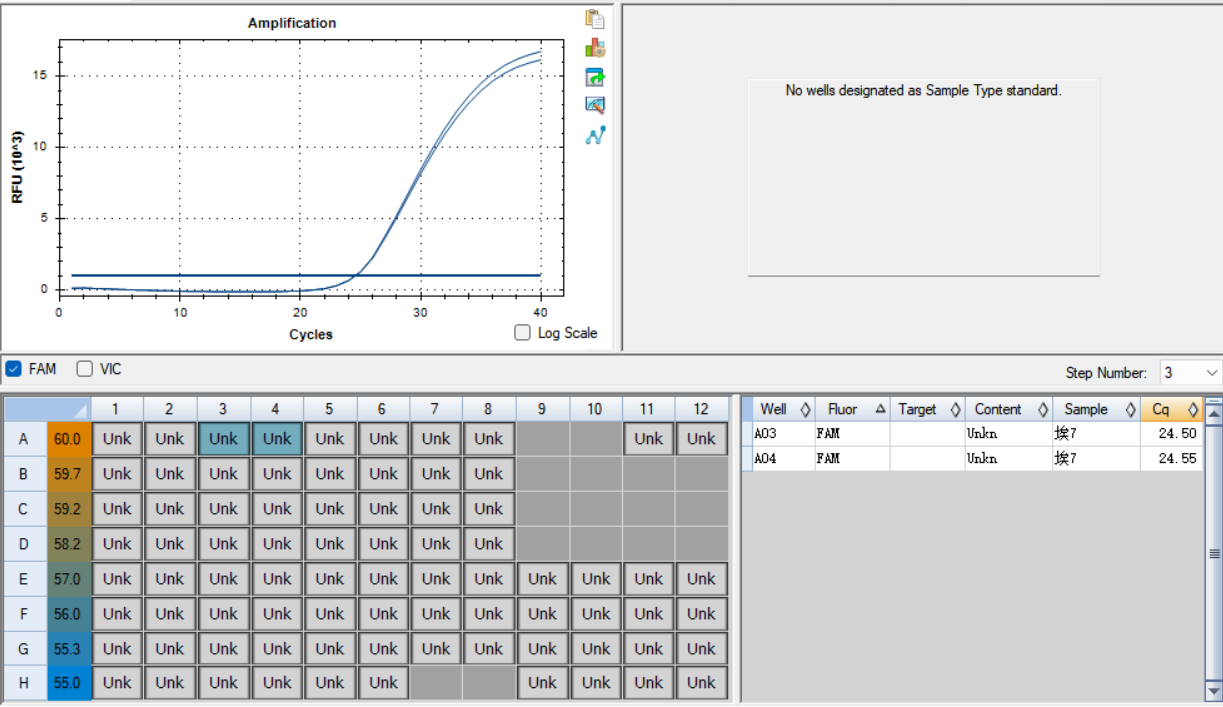Click the Target column sort diamond
The image size is (1223, 707).
tap(955, 409)
